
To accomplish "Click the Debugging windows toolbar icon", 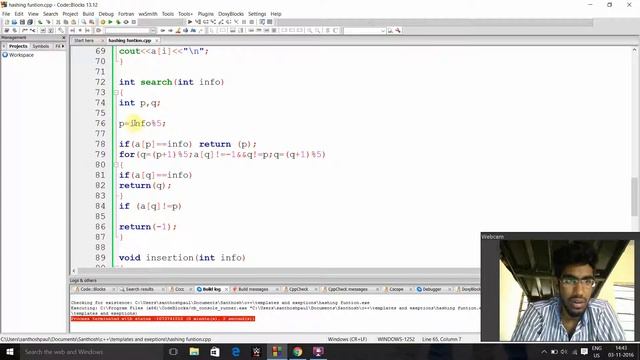I will 262,22.
